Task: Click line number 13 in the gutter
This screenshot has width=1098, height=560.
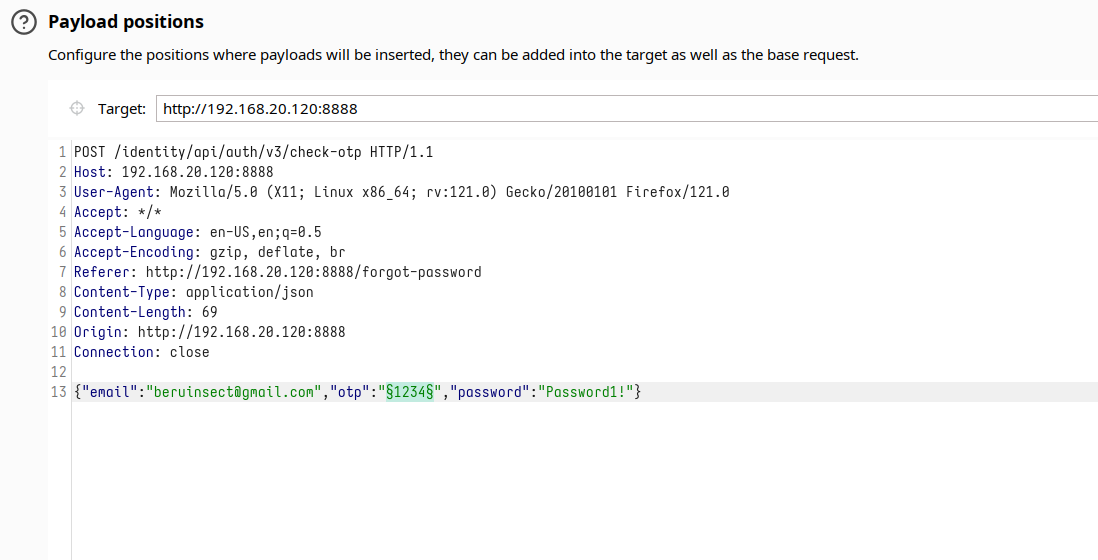Action: tap(58, 392)
